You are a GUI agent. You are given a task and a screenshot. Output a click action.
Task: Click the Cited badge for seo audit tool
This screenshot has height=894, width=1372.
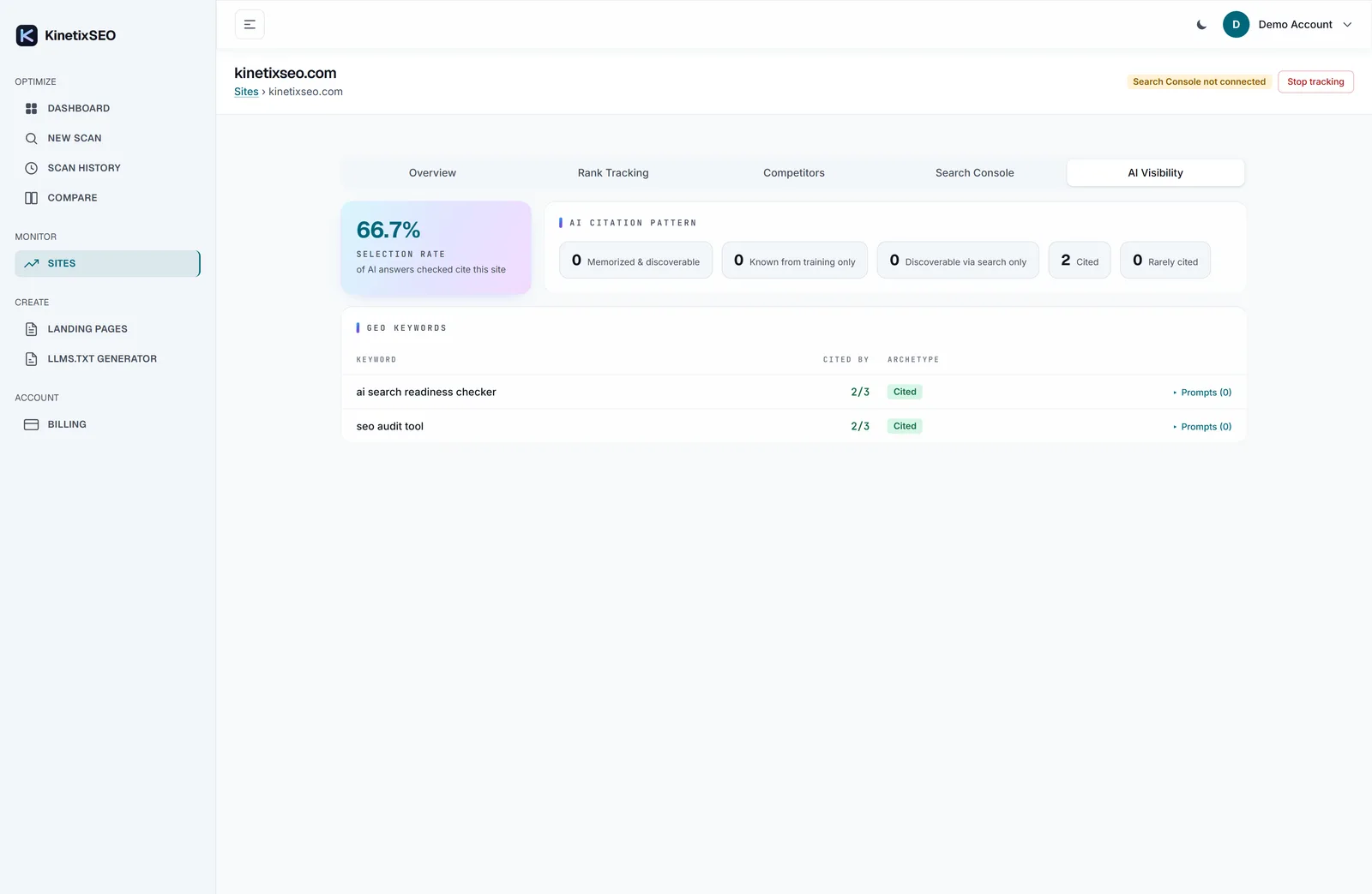pyautogui.click(x=905, y=427)
